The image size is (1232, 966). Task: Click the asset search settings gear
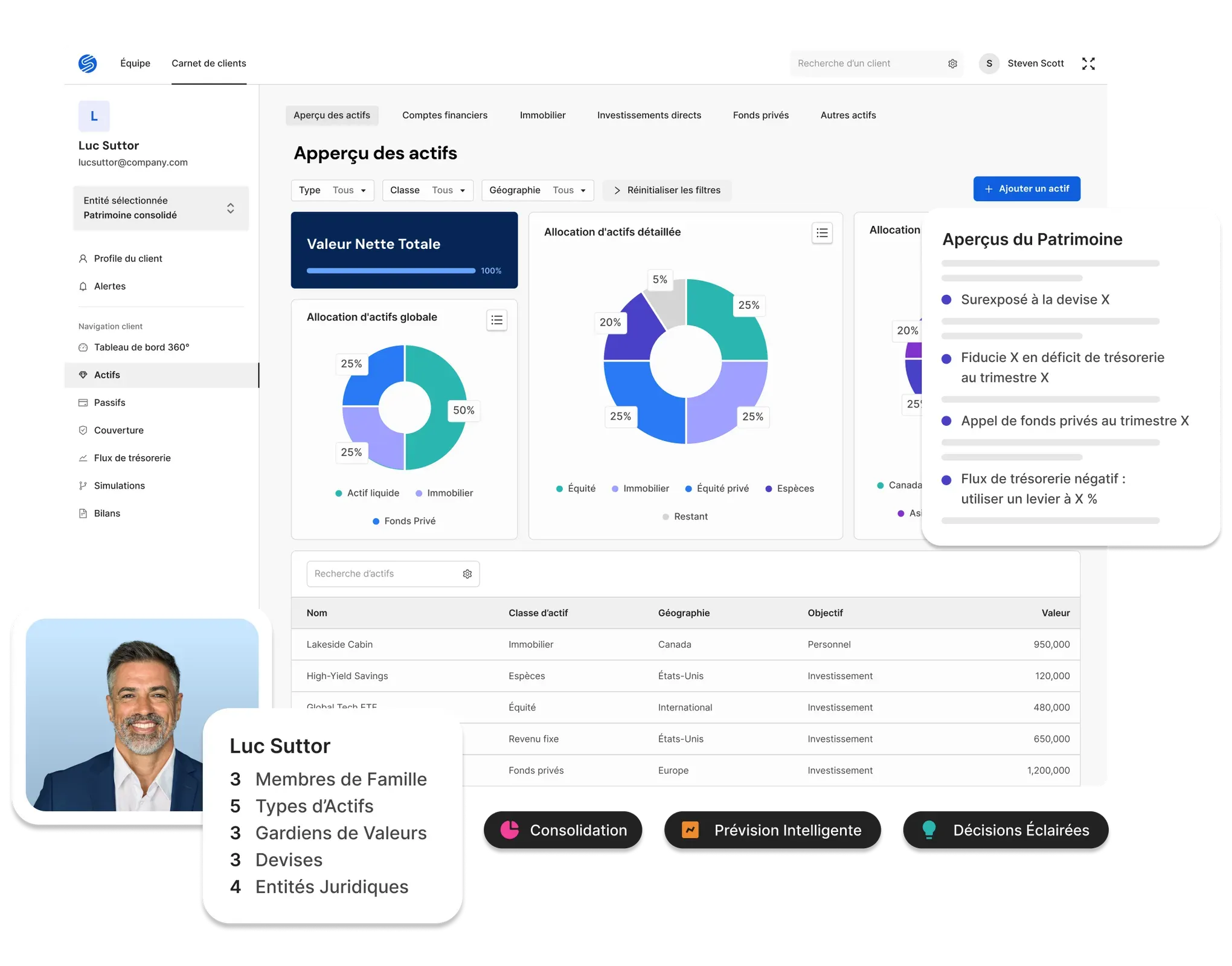pyautogui.click(x=467, y=574)
